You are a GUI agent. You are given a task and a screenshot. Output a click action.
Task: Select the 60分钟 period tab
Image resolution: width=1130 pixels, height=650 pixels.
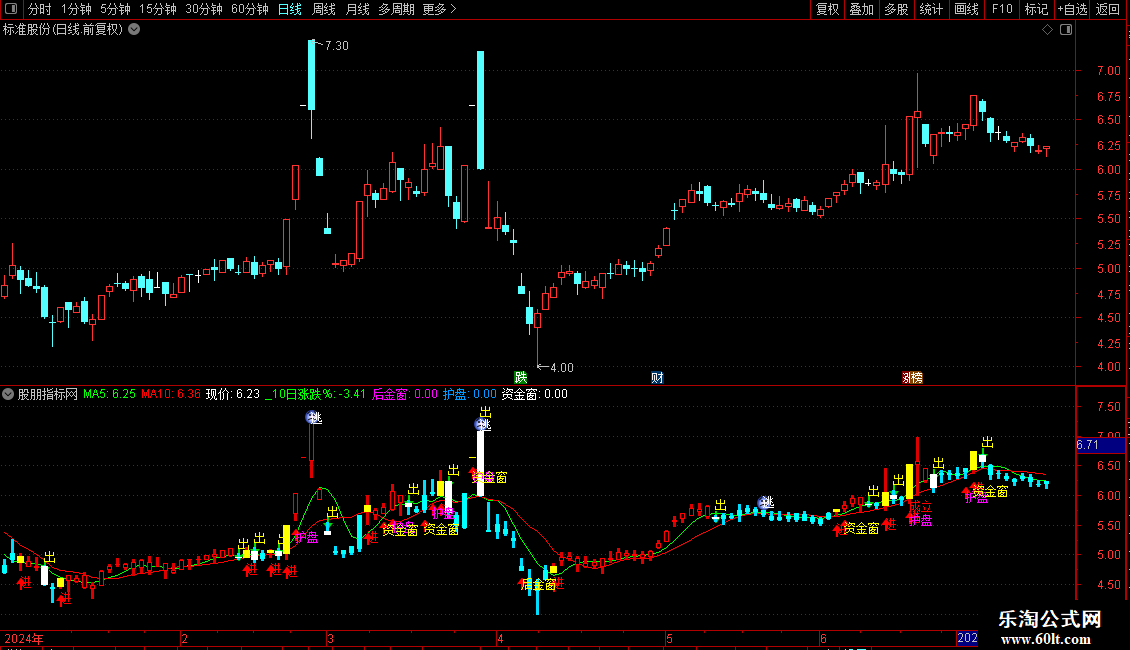250,9
